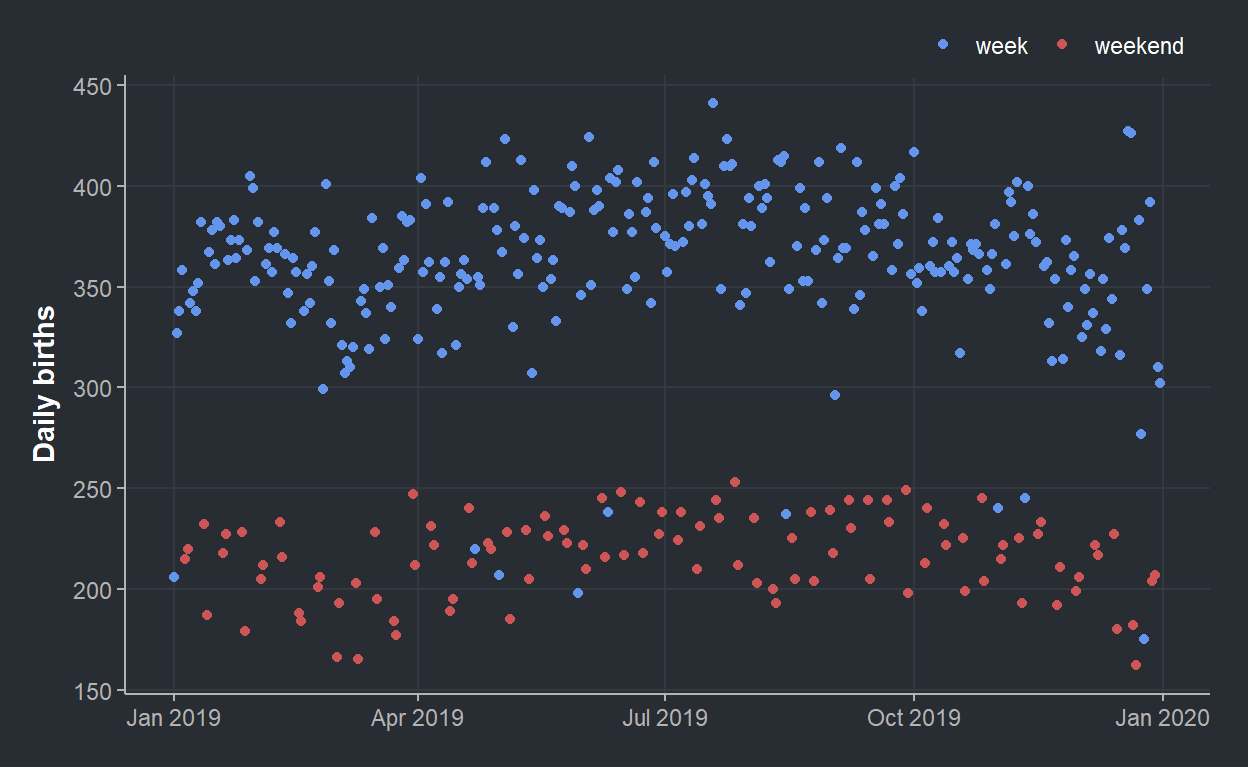Click the 150 y-axis label
Viewport: 1248px width, 768px height.
click(x=95, y=691)
